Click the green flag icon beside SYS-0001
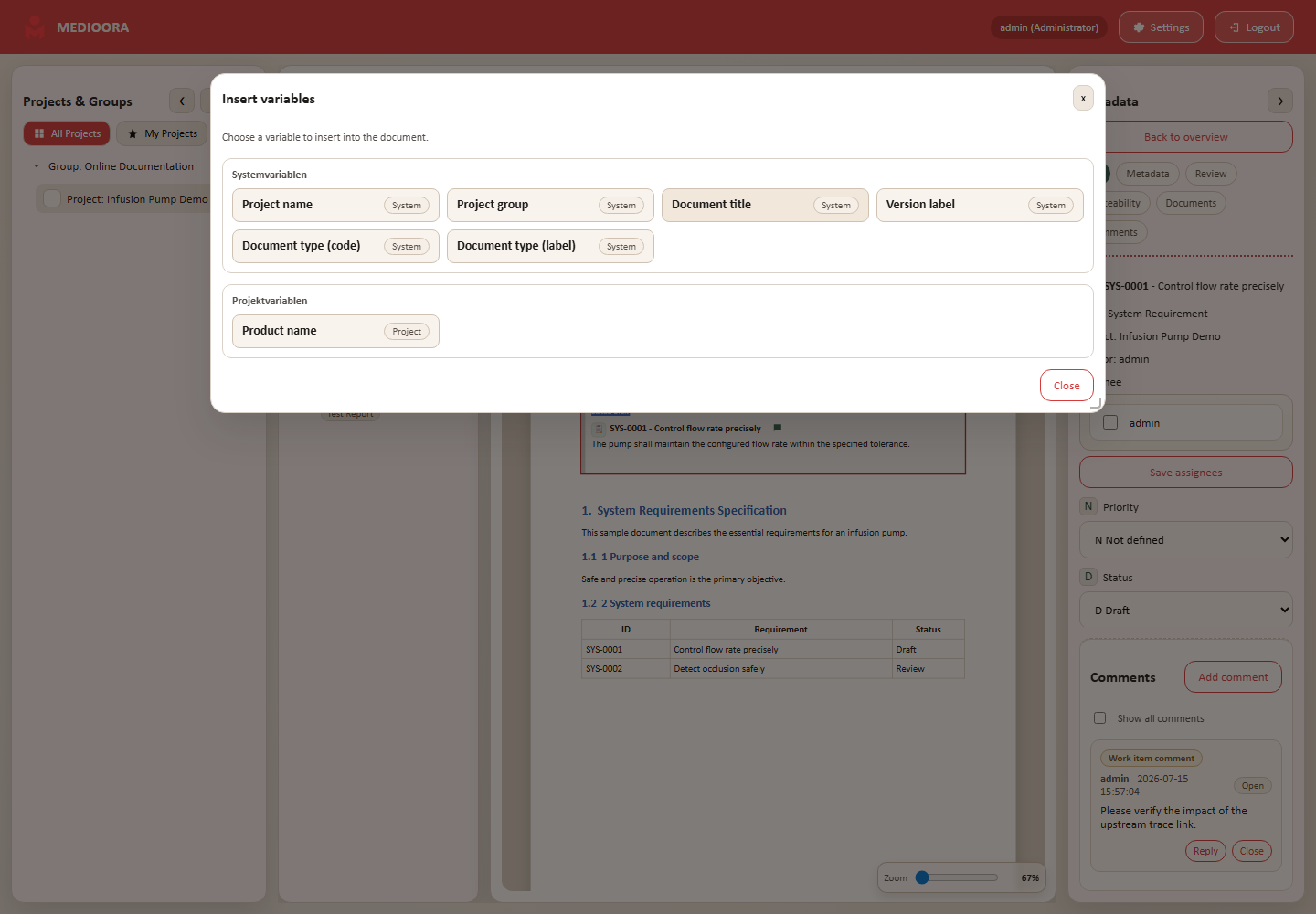Image resolution: width=1316 pixels, height=914 pixels. tap(778, 428)
